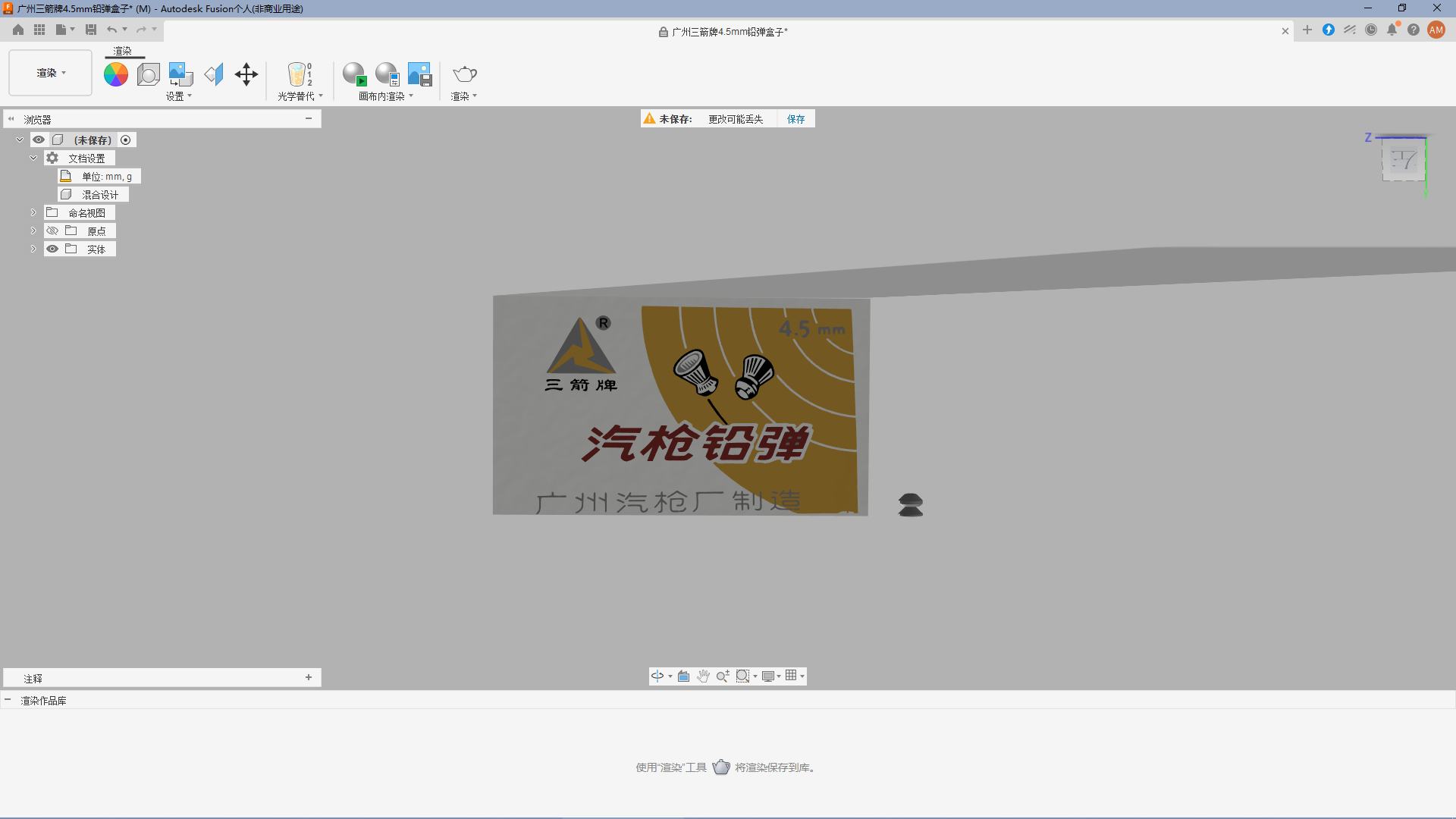Undo the last action
The height and width of the screenshot is (819, 1456).
click(112, 30)
